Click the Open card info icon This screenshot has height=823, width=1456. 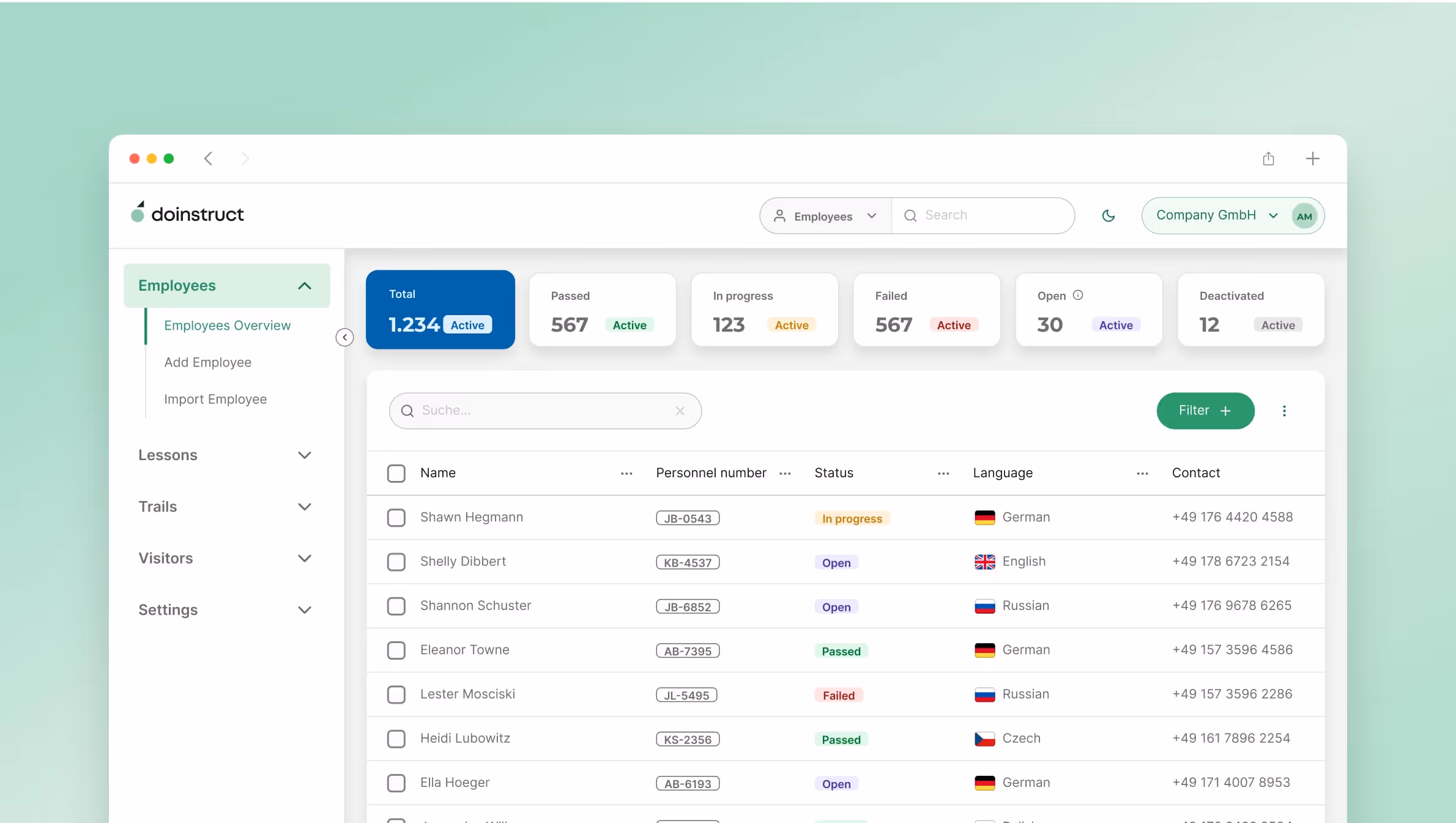tap(1078, 295)
